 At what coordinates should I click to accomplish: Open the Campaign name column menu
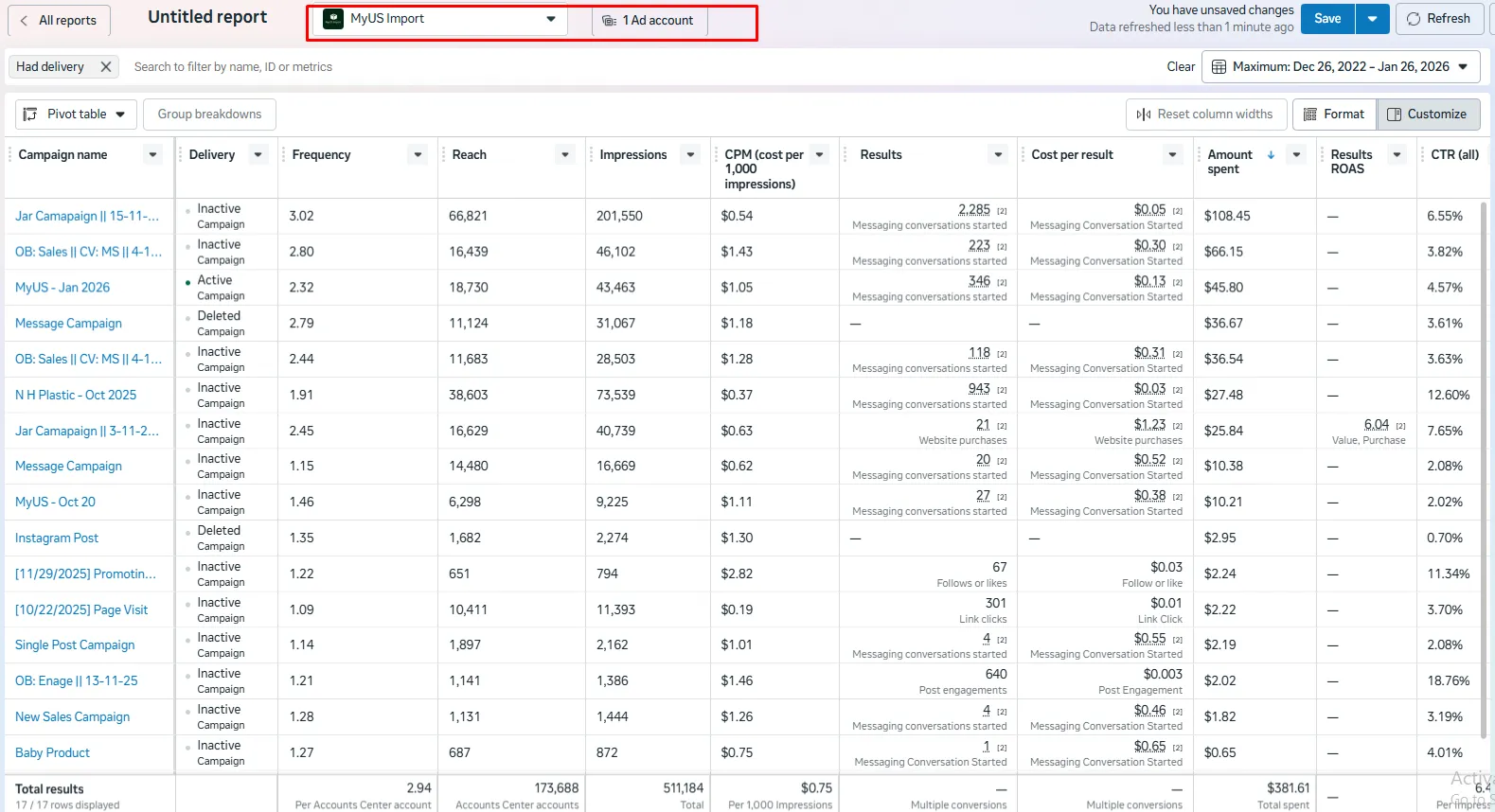coord(152,155)
